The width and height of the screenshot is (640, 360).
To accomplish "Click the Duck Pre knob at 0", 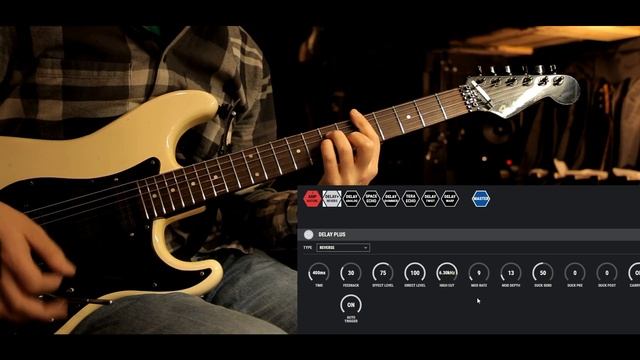I will pyautogui.click(x=575, y=273).
